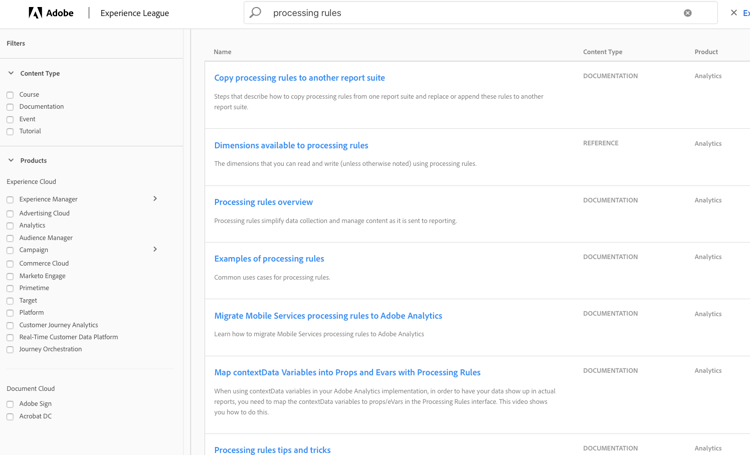Click the REFERENCE content type label
This screenshot has height=455, width=750.
(x=601, y=143)
